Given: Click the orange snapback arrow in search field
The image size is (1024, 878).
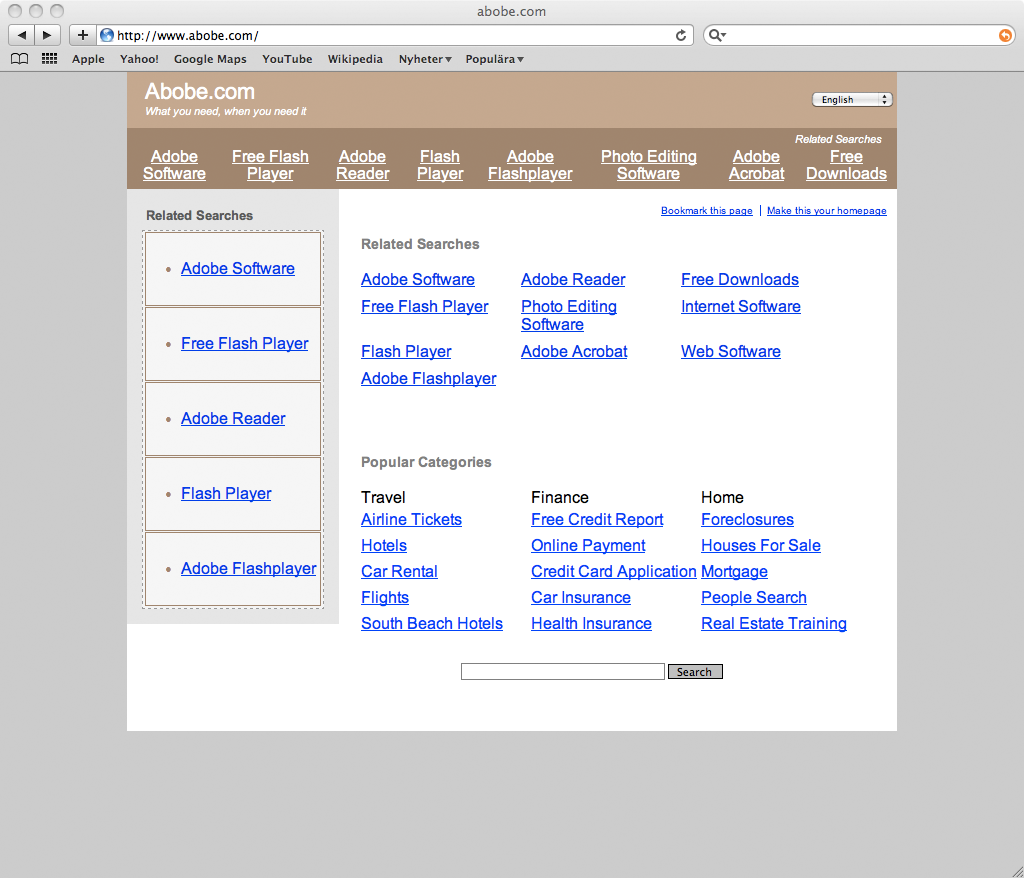Looking at the screenshot, I should pyautogui.click(x=1005, y=35).
